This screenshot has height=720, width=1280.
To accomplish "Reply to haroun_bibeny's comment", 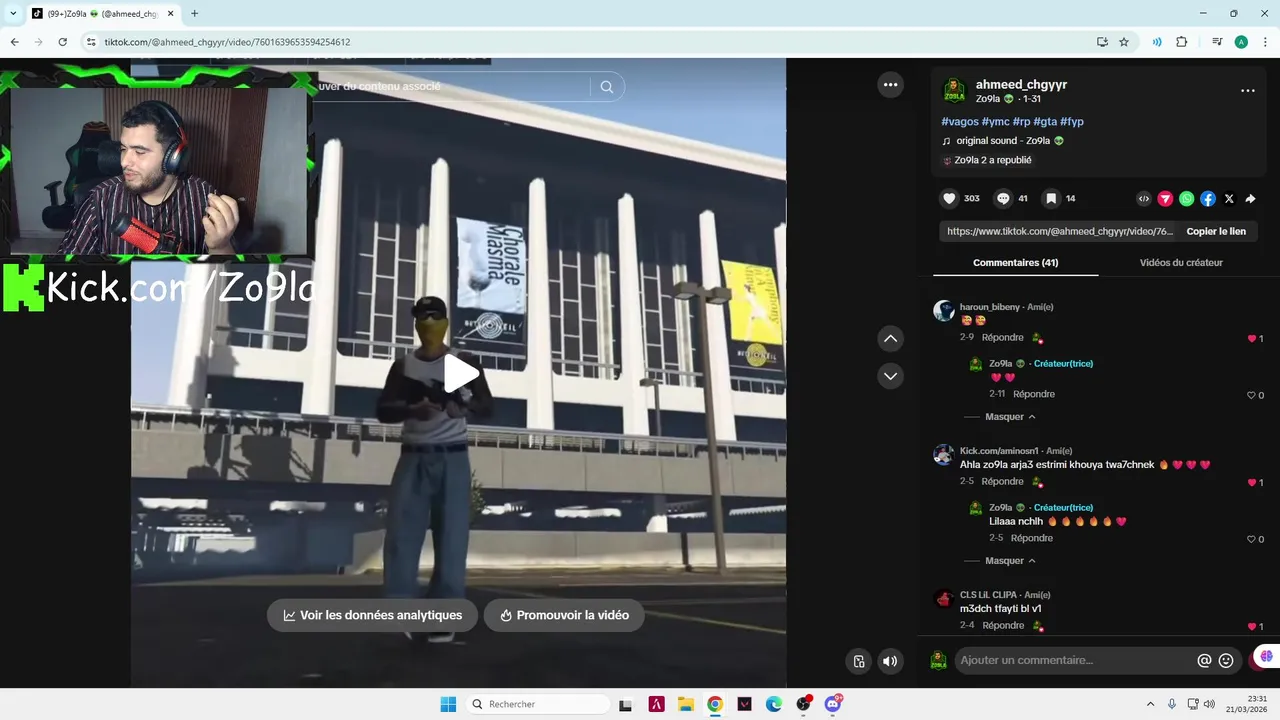I will [x=1003, y=338].
